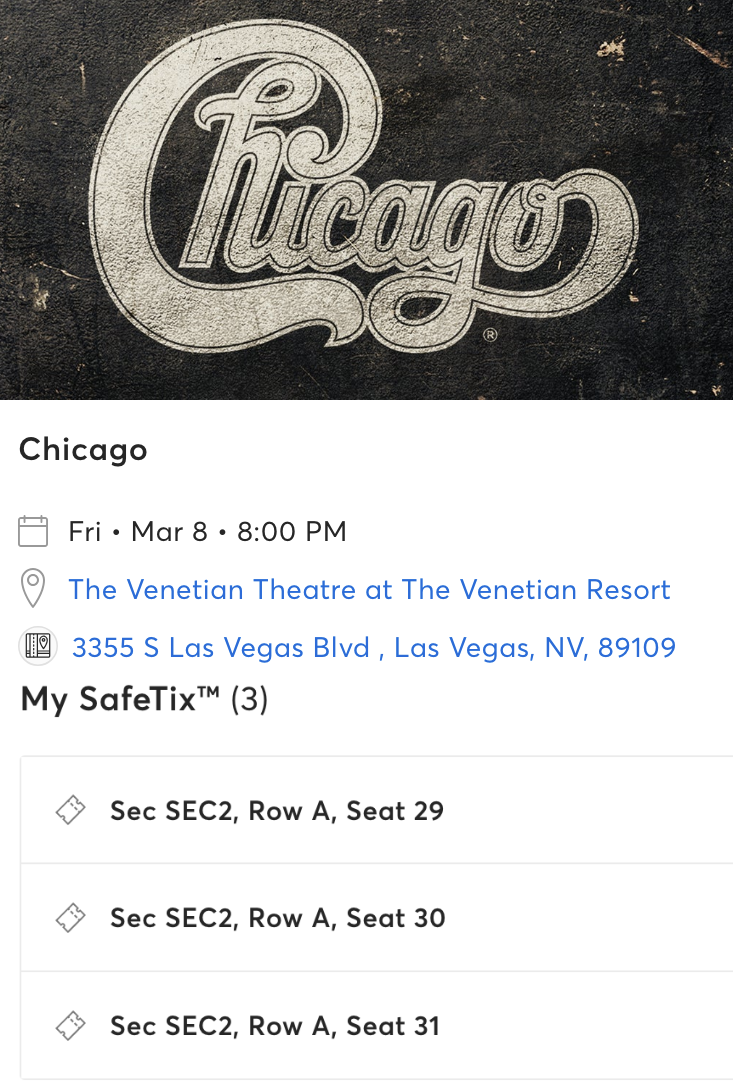Screen dimensions: 733x1087
Task: Click the calendar icon beside the event date
Action: [33, 531]
